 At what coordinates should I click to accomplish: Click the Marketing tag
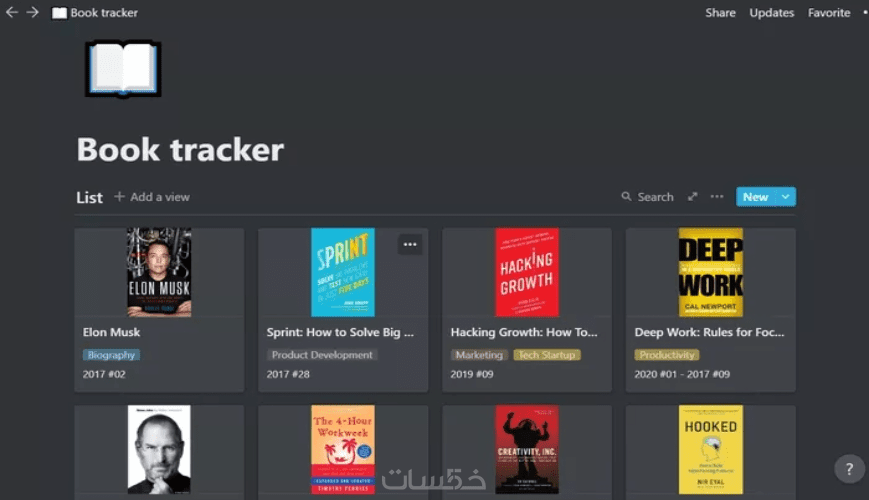coord(479,355)
